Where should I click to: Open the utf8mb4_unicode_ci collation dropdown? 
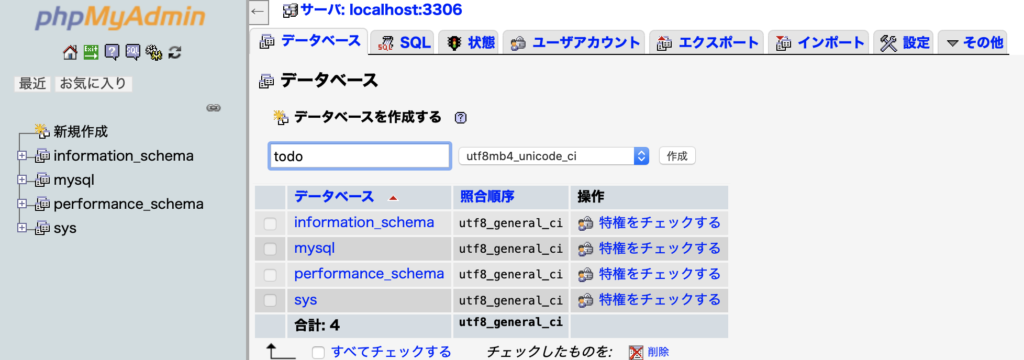554,156
